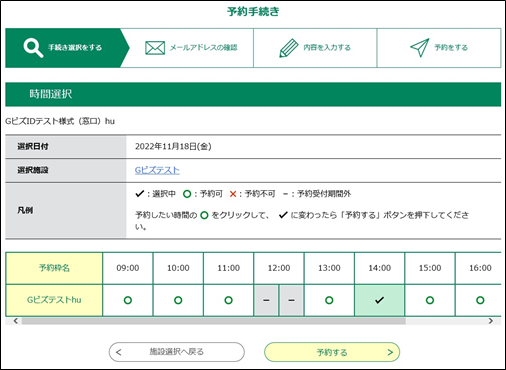Viewport: 506px width, 370px height.
Task: Click the horizontal scrollbar thumb
Action: click(x=214, y=321)
